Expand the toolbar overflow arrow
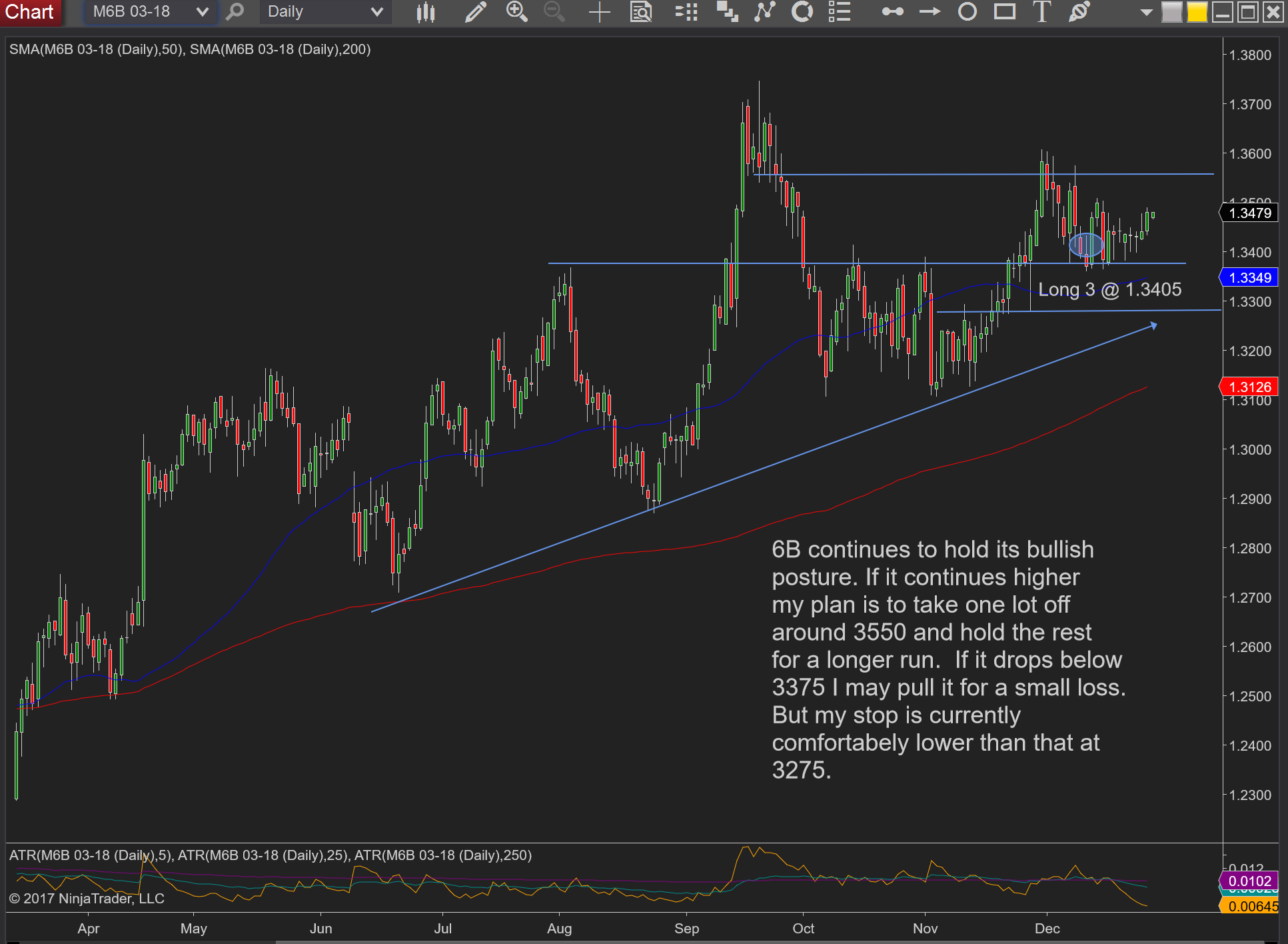1288x944 pixels. 1146,13
